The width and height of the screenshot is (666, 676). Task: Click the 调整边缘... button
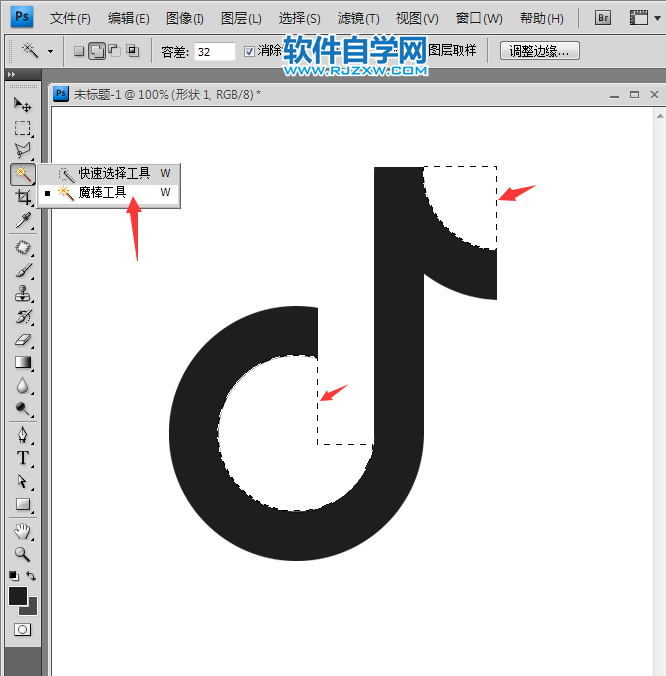click(540, 51)
